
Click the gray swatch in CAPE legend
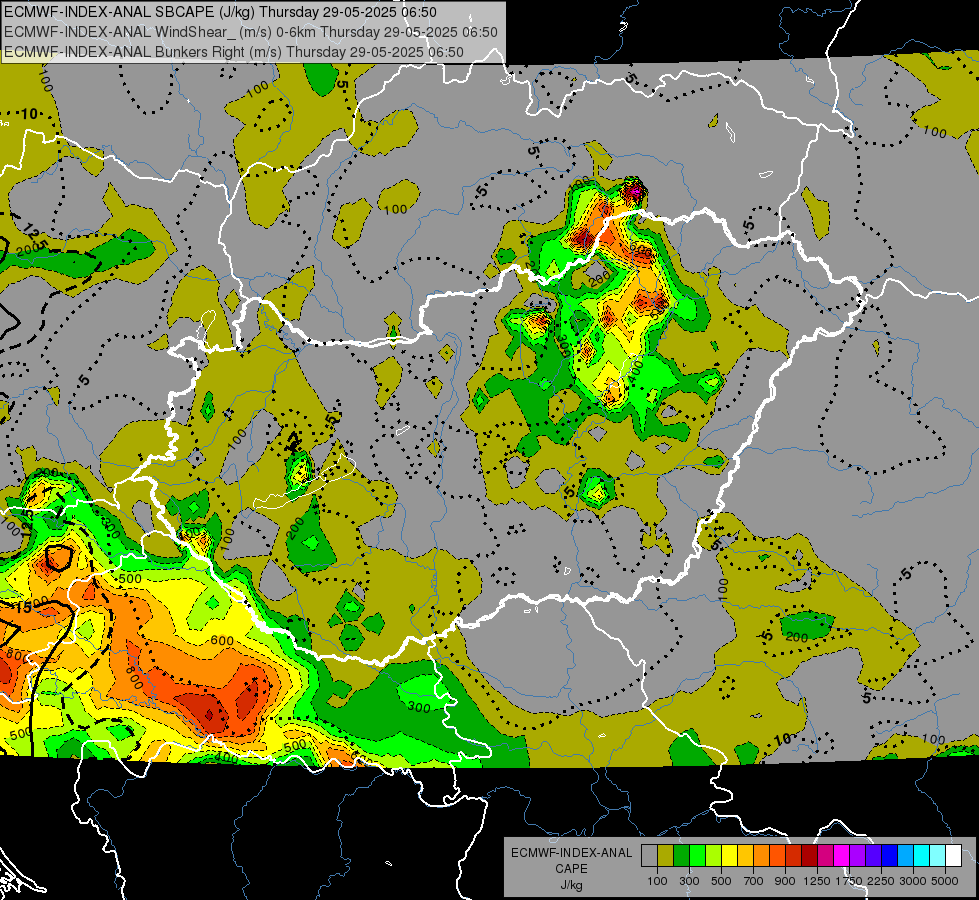coord(649,855)
